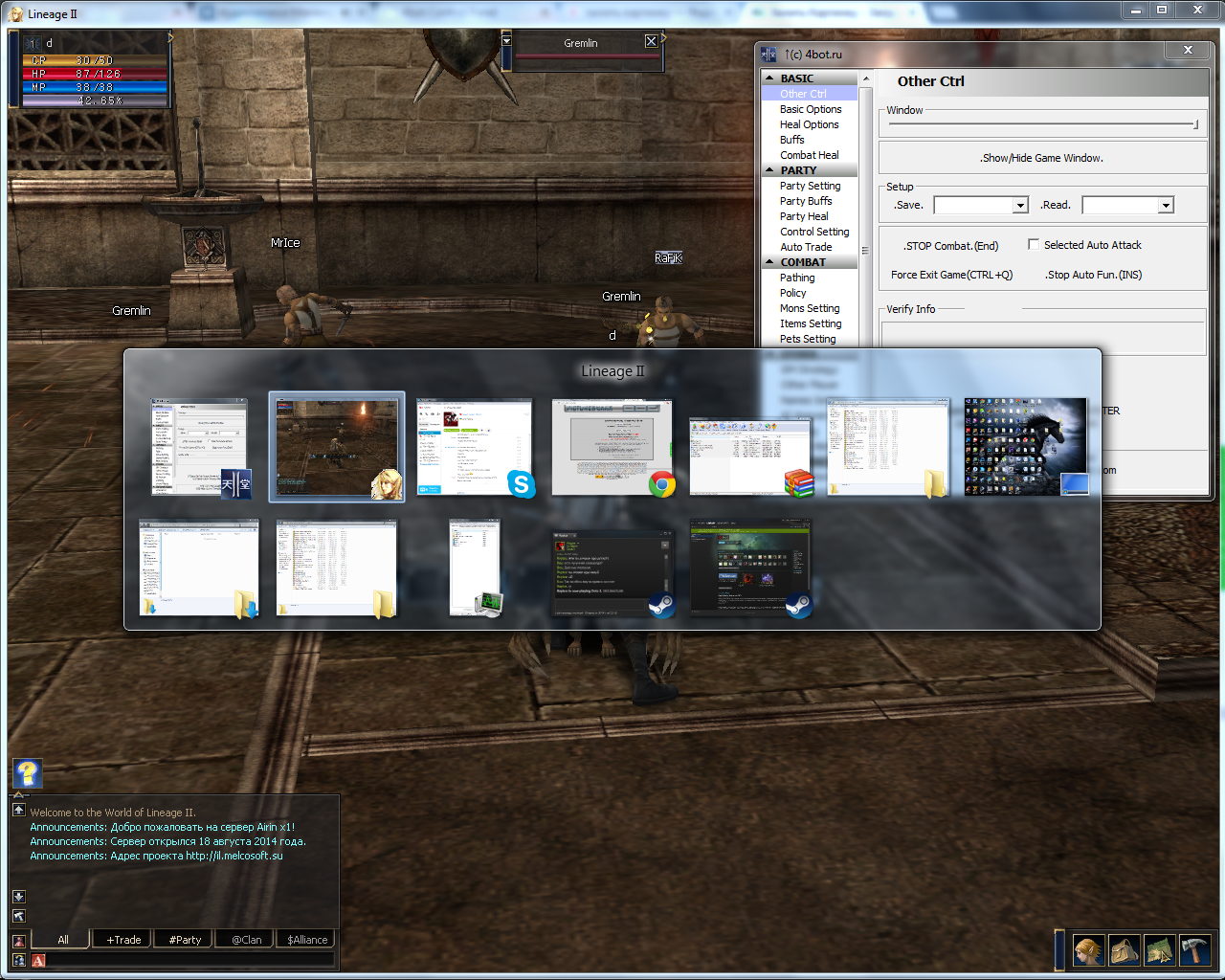Click the icon at the left of chat input
Viewport: 1225px width, 980px height.
tap(18, 960)
